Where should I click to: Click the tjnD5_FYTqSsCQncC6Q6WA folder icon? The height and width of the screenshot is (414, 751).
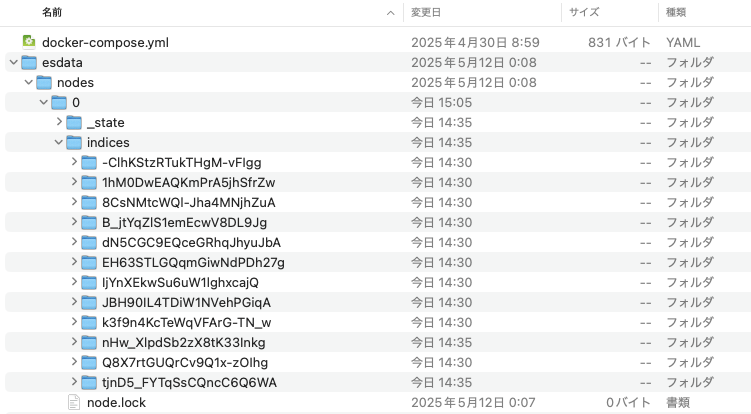point(89,383)
